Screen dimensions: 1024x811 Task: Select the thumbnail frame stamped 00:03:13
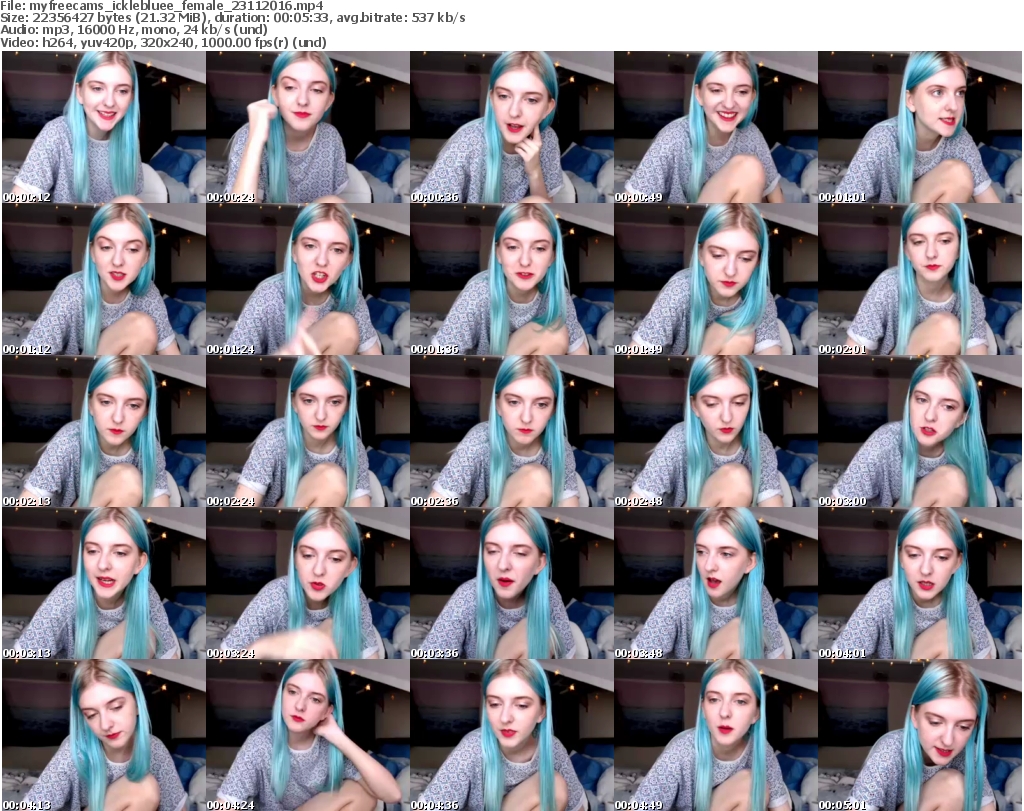(x=104, y=583)
